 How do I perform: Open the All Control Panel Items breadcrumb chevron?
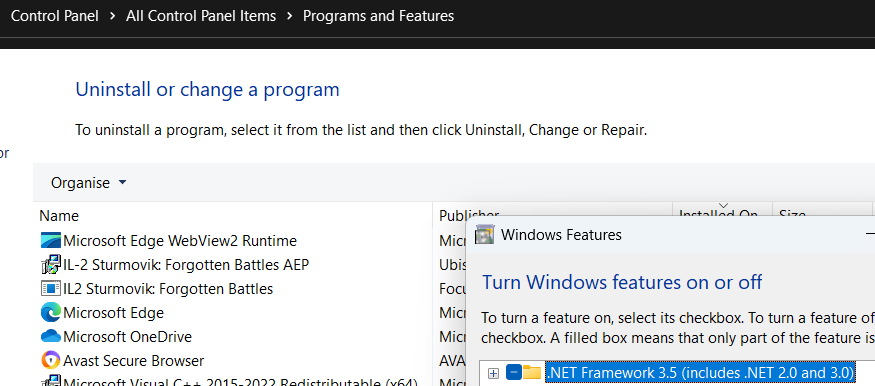pos(289,16)
